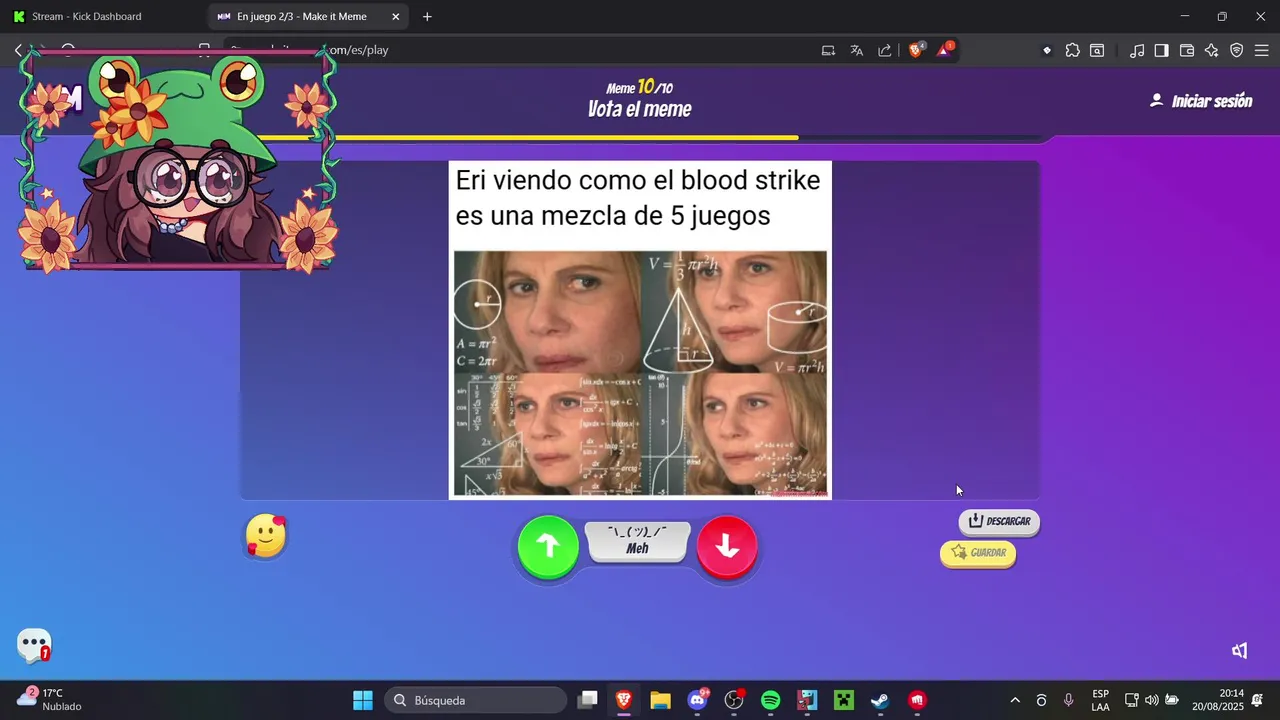
Task: Click the share page icon
Action: tap(885, 50)
